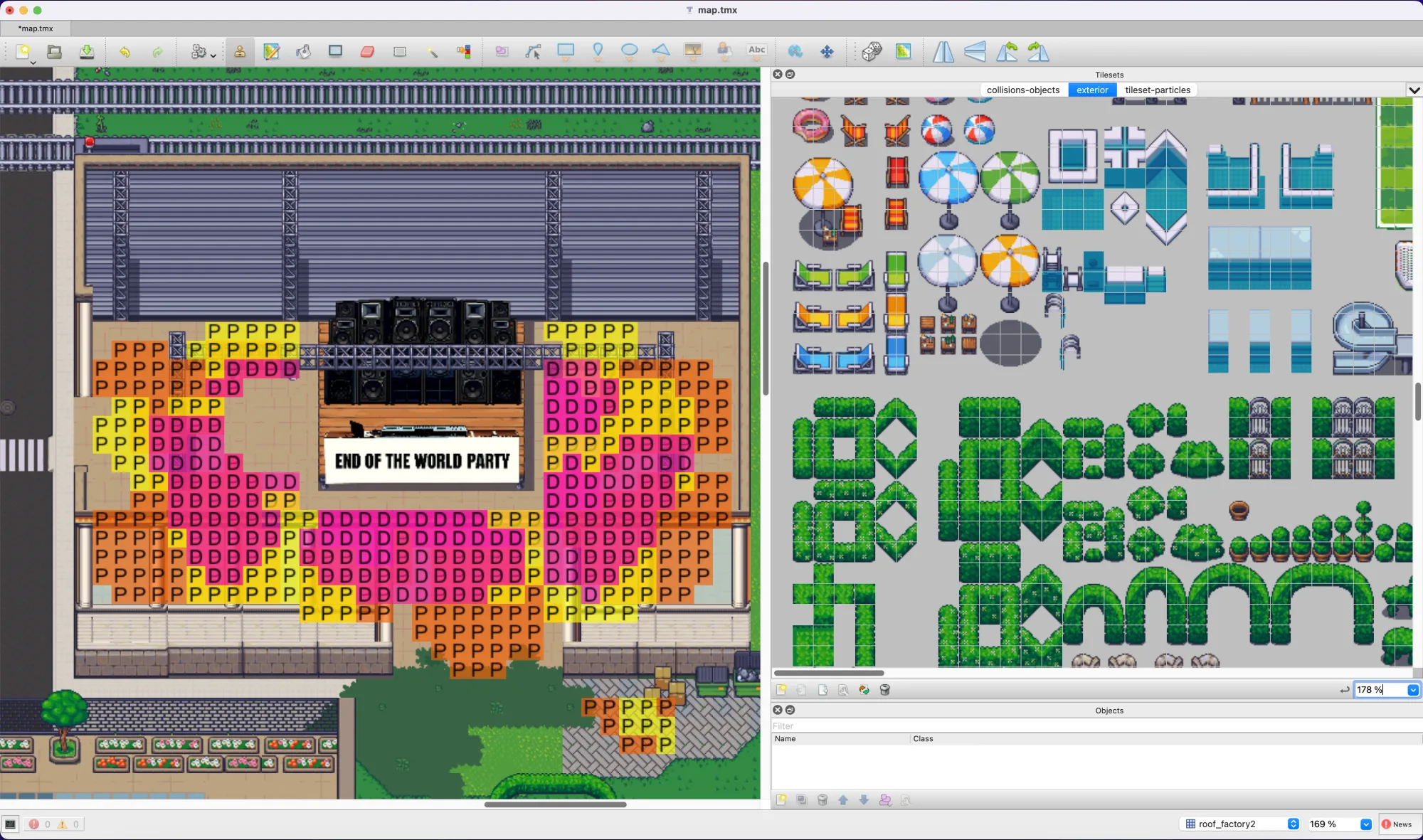Toggle Random Mode with the dice icon

click(x=871, y=51)
